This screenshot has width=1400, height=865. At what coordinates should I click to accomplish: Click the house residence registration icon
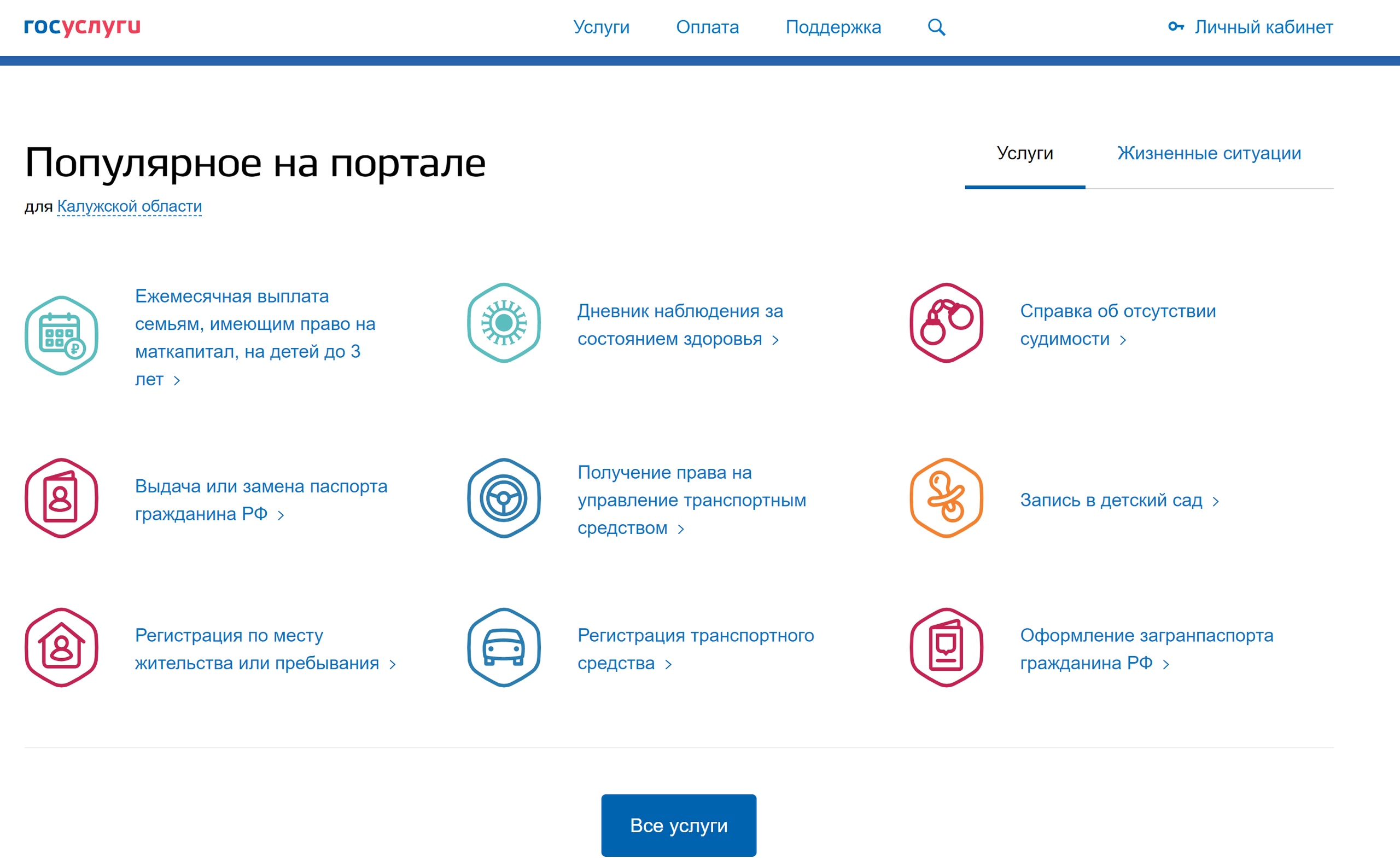tap(61, 647)
